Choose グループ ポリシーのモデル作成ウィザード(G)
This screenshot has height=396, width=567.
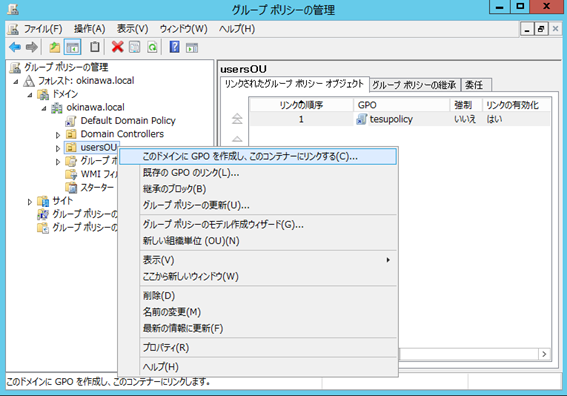coord(258,225)
